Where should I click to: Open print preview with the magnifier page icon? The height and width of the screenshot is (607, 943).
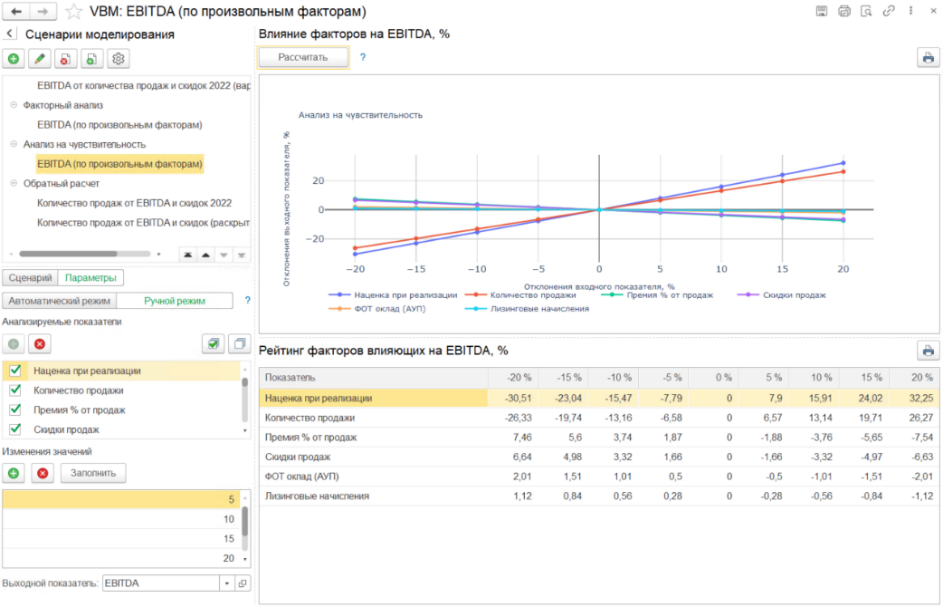[867, 11]
